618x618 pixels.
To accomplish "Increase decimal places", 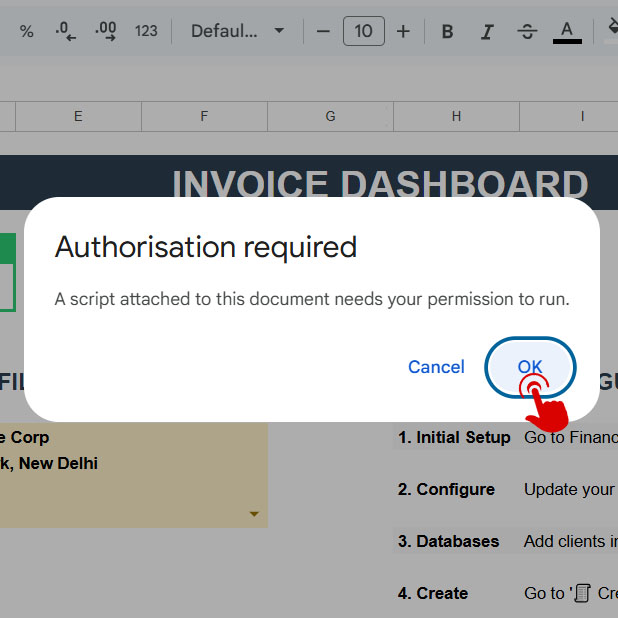I will pos(105,31).
